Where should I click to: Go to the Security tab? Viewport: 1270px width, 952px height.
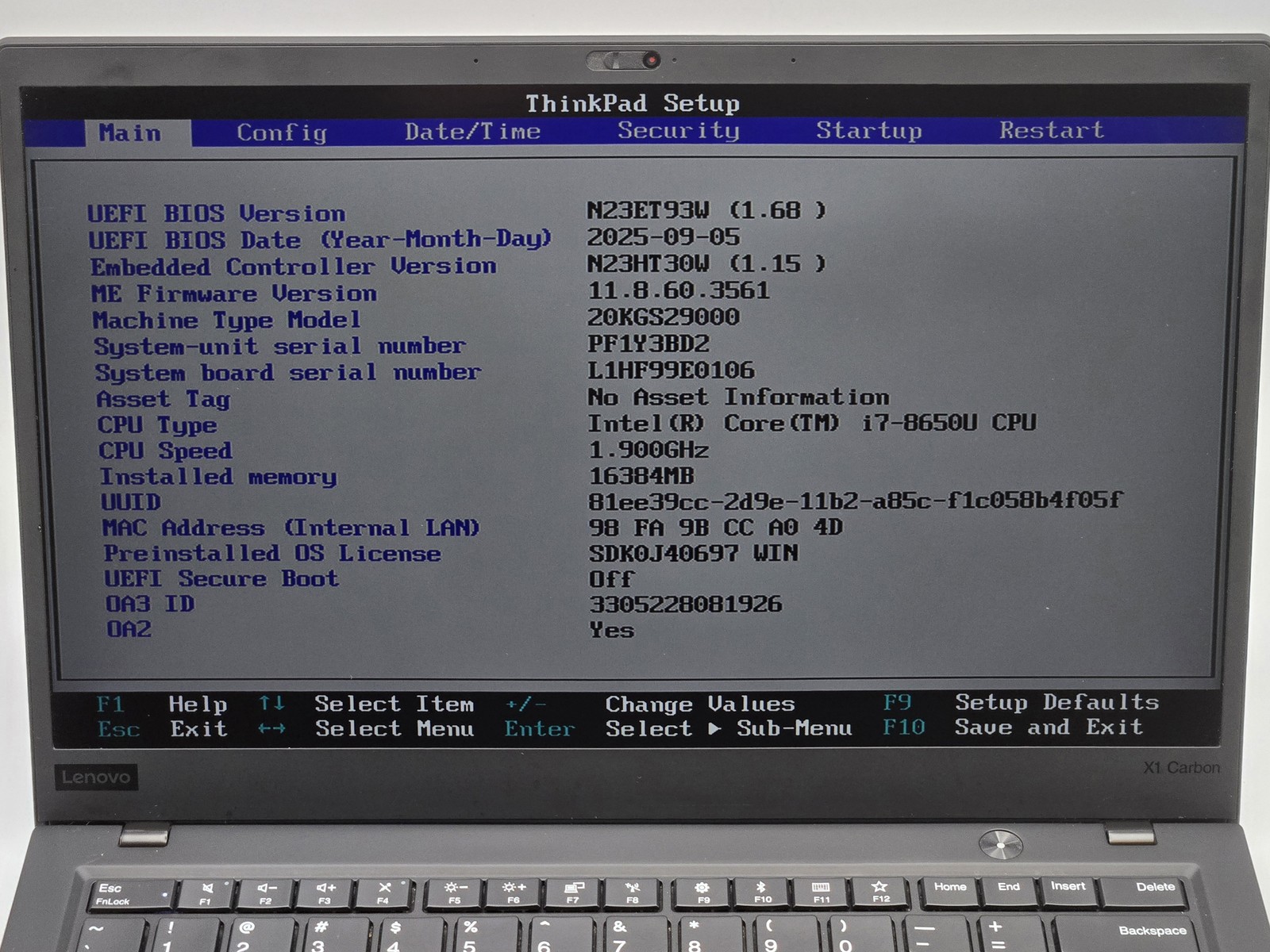[x=679, y=130]
